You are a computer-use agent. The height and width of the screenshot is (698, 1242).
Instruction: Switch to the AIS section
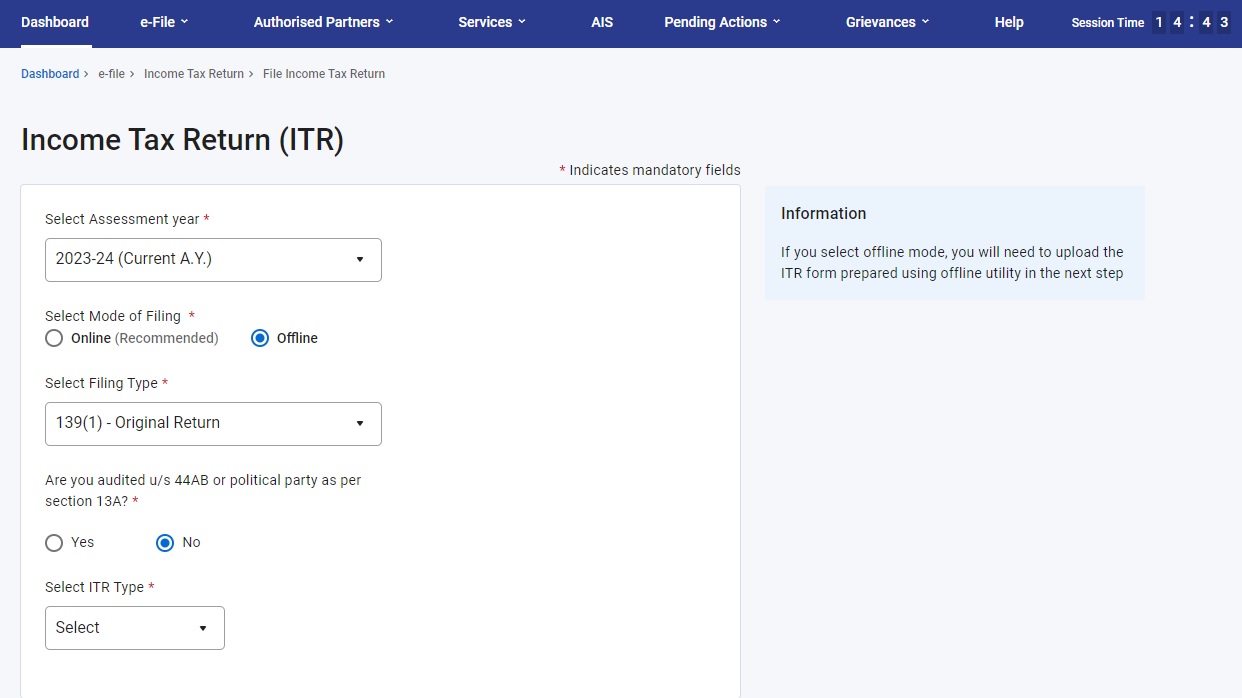click(602, 21)
